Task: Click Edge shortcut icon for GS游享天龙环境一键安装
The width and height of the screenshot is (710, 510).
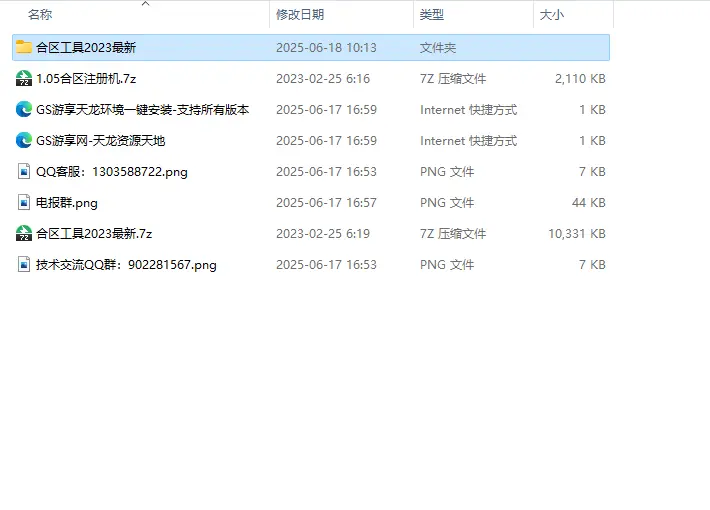Action: (23, 109)
